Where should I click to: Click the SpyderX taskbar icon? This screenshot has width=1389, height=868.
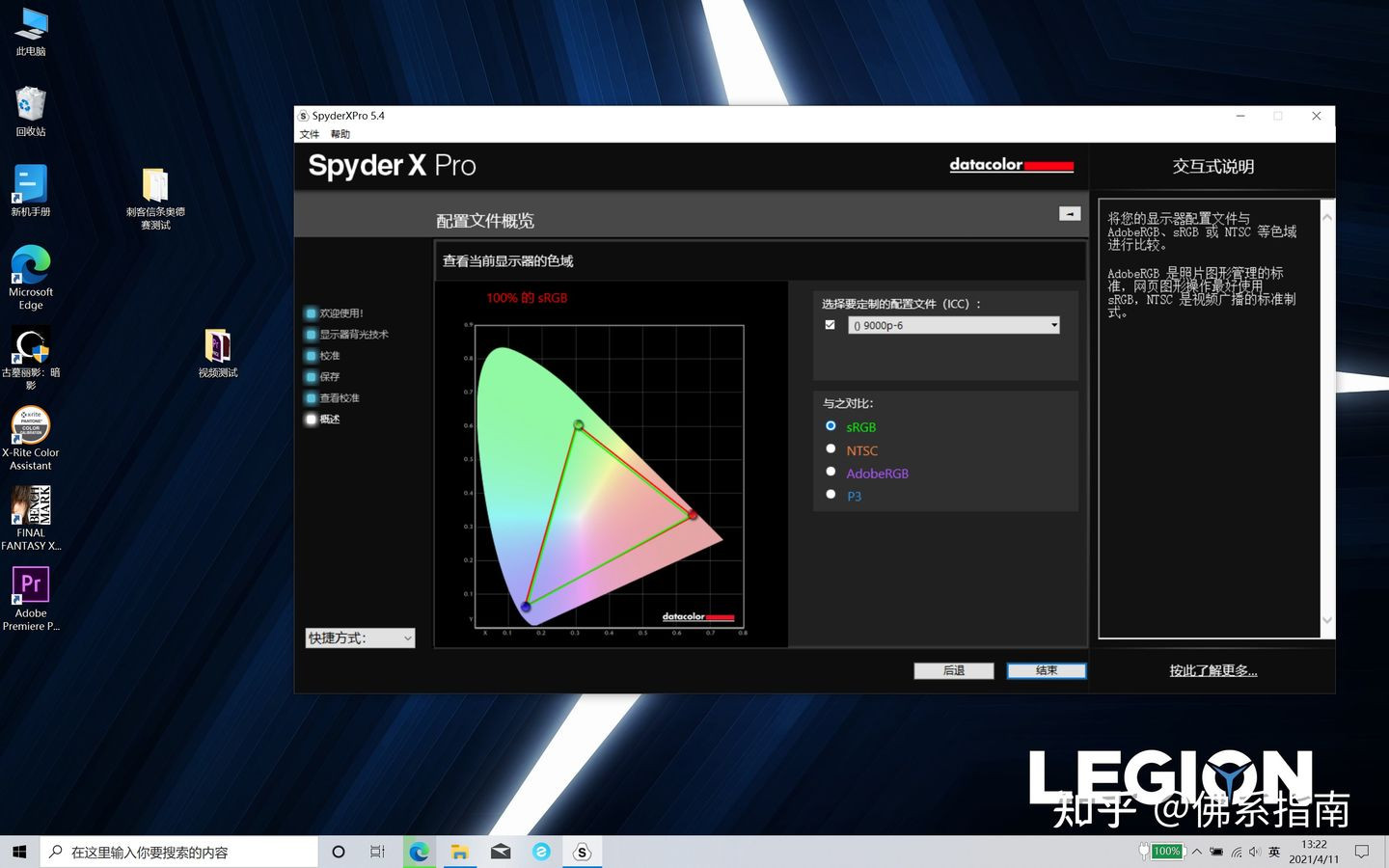[582, 852]
